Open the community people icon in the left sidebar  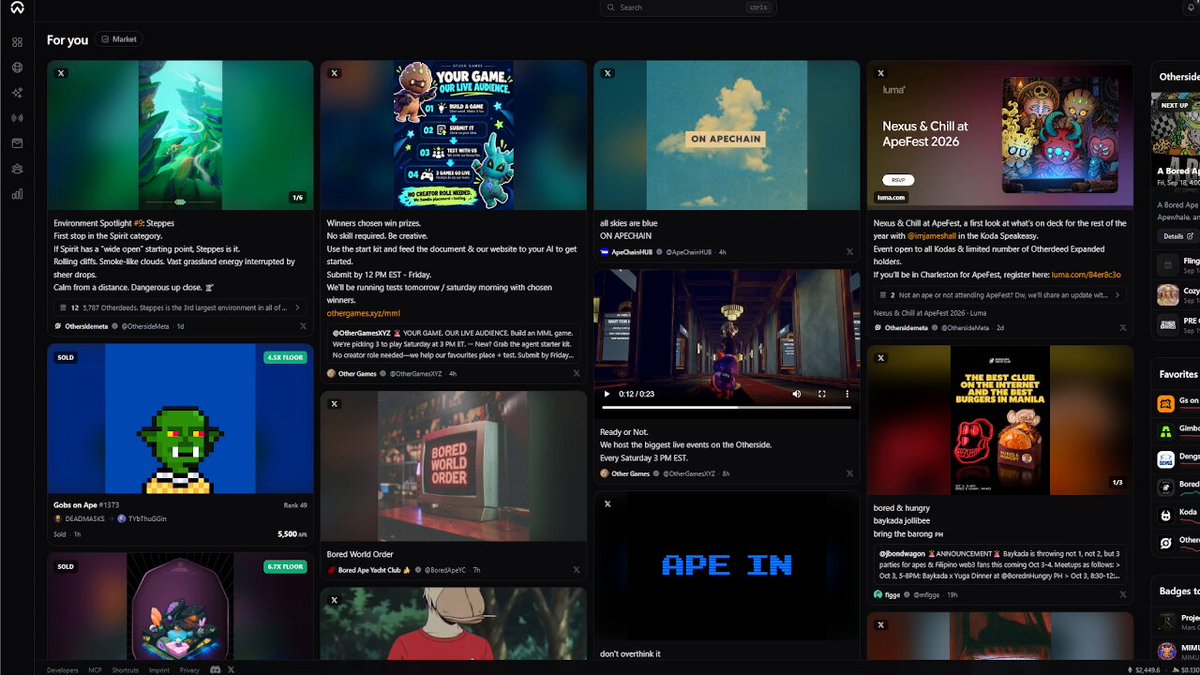17,169
